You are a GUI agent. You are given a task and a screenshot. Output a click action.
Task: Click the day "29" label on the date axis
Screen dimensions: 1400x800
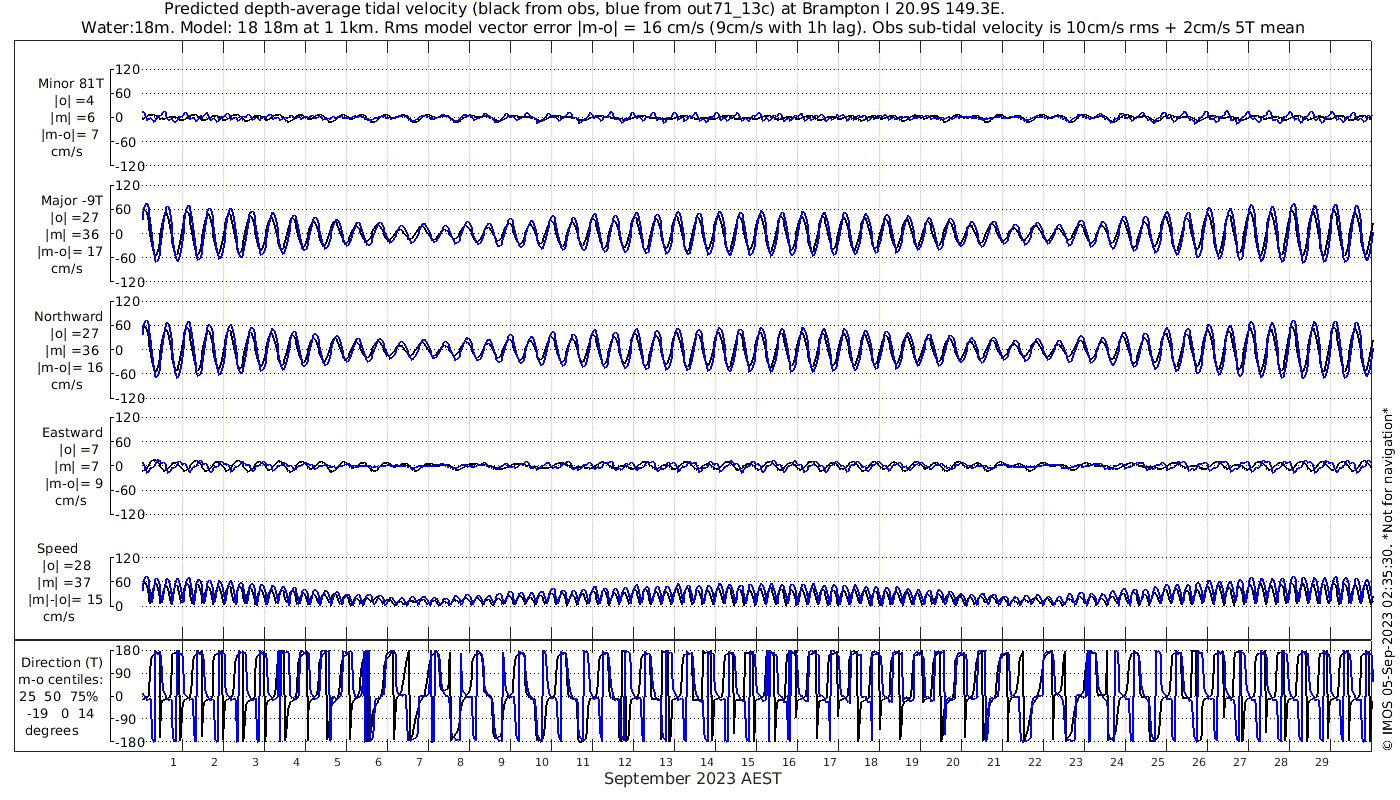pyautogui.click(x=1322, y=762)
